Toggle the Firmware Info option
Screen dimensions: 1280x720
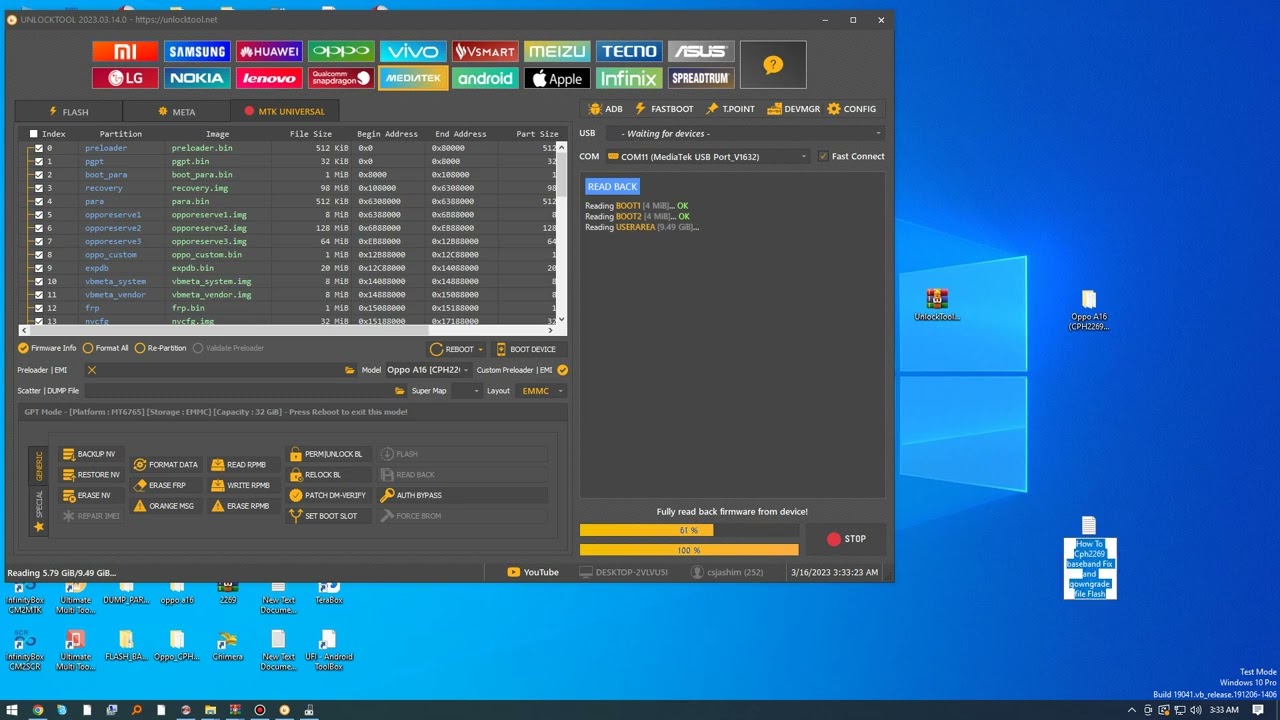pos(47,348)
